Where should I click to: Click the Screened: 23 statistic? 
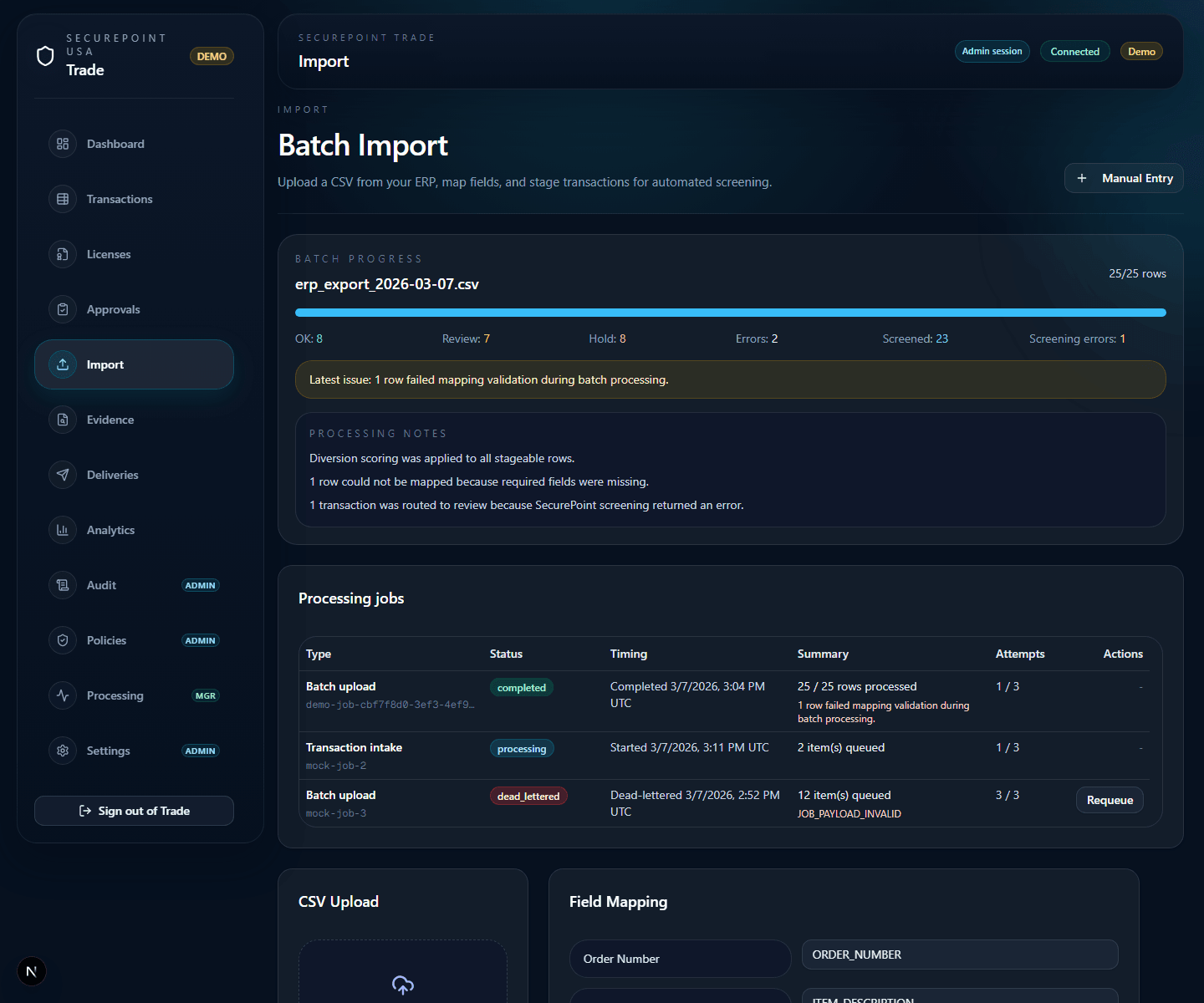(916, 339)
